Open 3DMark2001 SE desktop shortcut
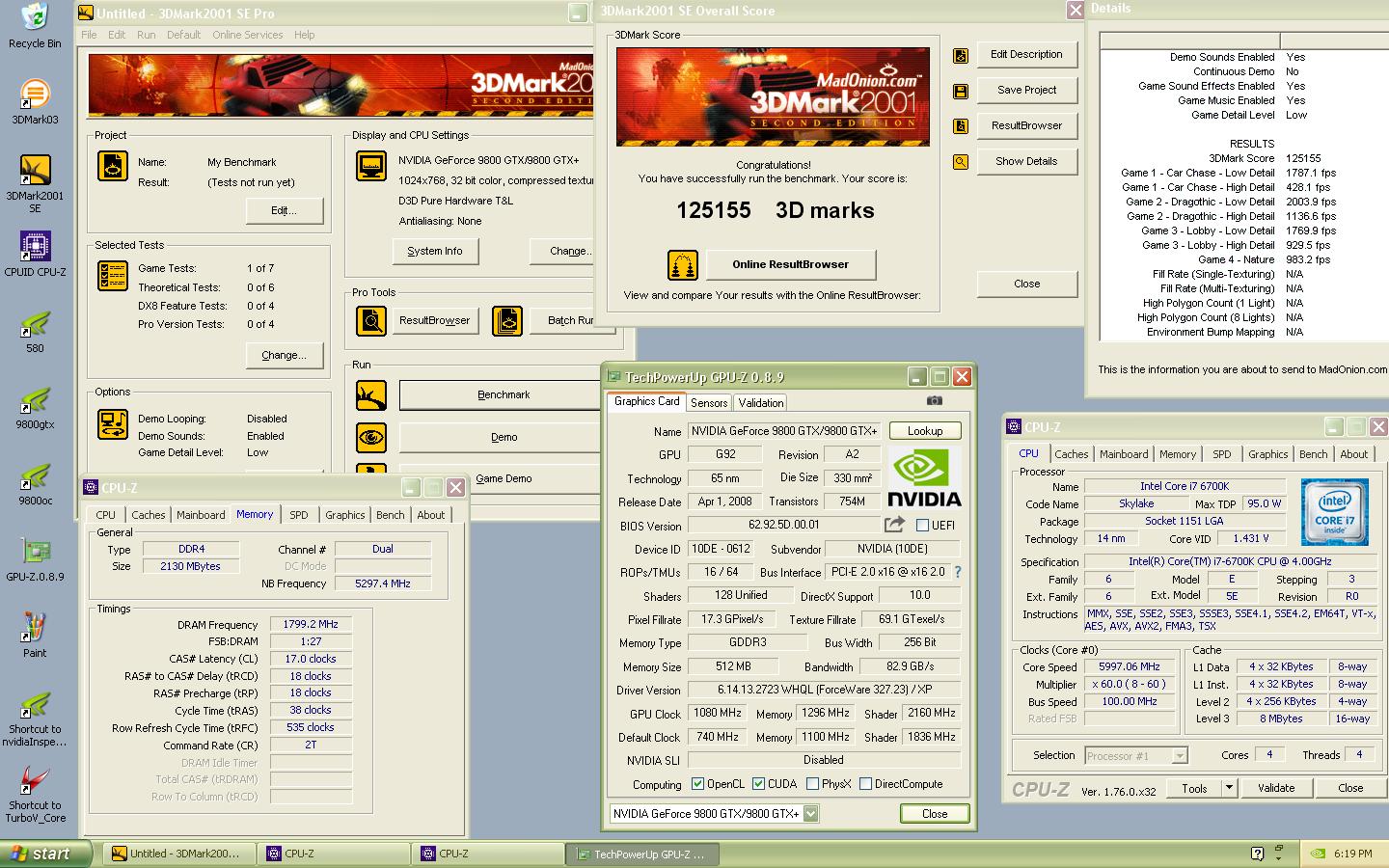Viewport: 1389px width, 868px height. pos(35,170)
